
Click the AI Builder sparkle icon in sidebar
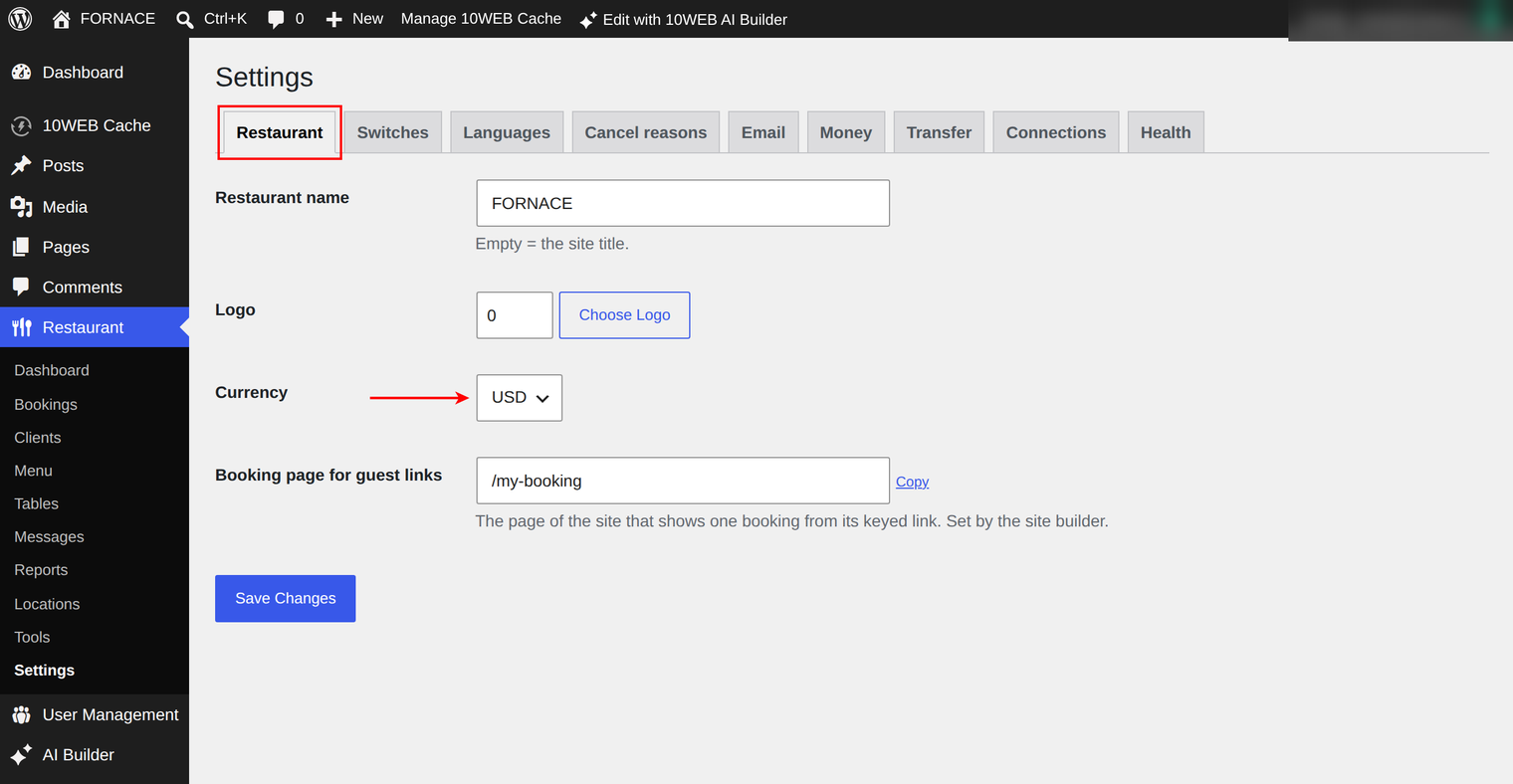tap(21, 755)
